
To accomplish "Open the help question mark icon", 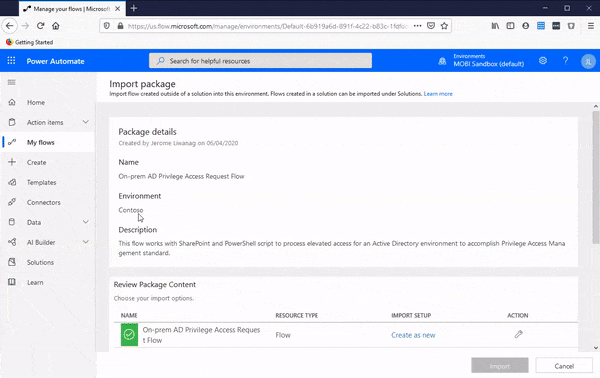I will [x=565, y=60].
